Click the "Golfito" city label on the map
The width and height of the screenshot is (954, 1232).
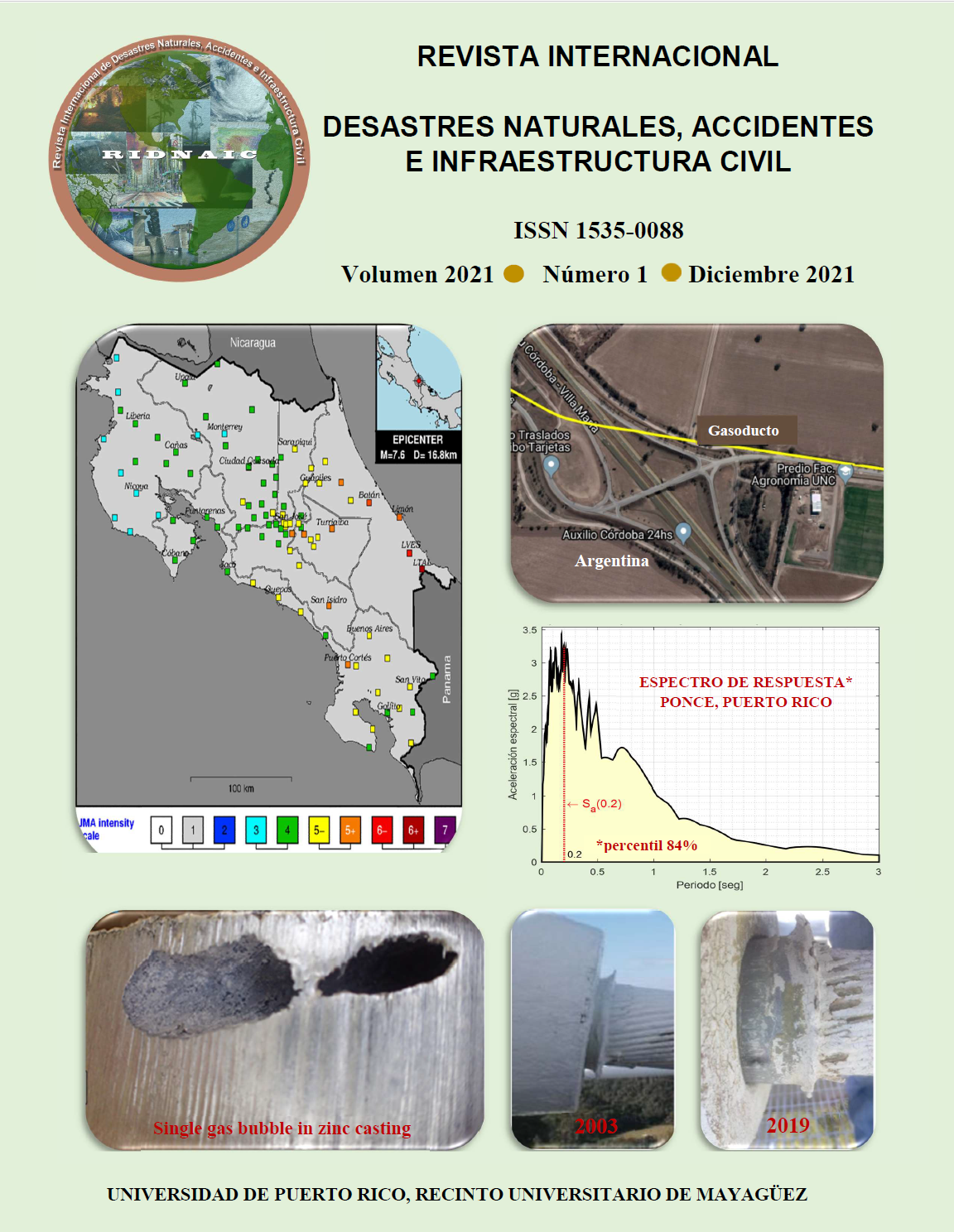point(389,706)
